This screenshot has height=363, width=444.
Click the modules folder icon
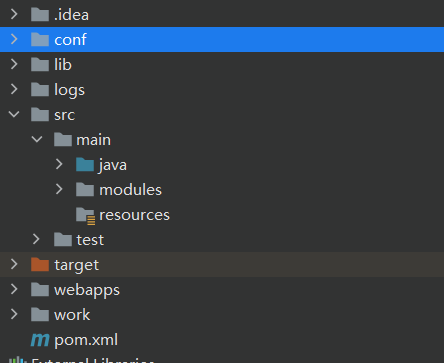tap(85, 189)
